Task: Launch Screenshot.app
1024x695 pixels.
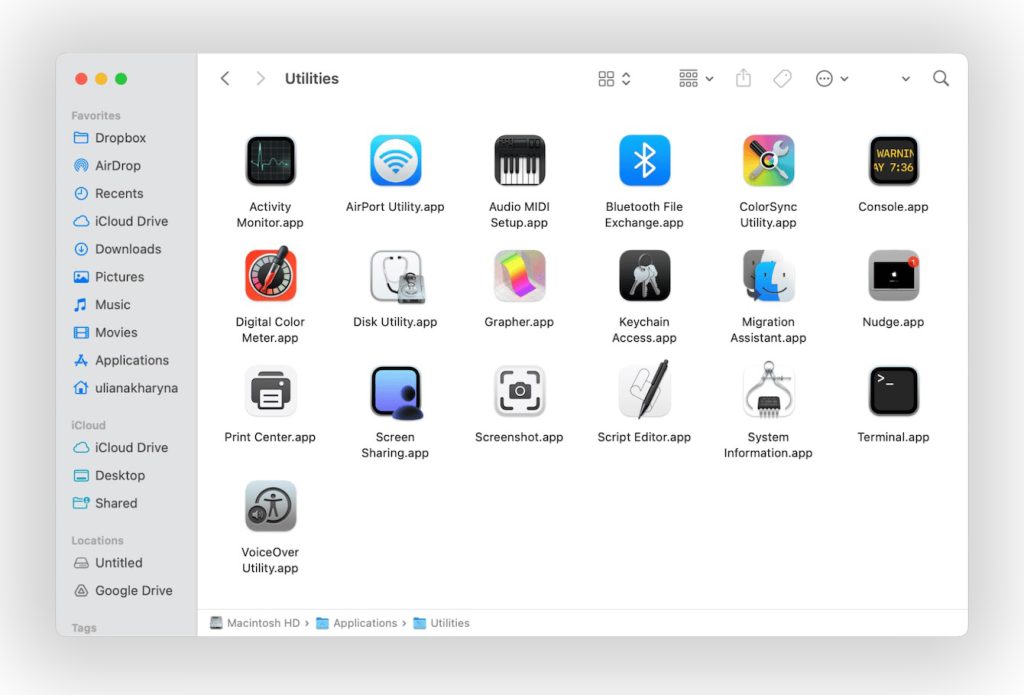Action: [519, 391]
